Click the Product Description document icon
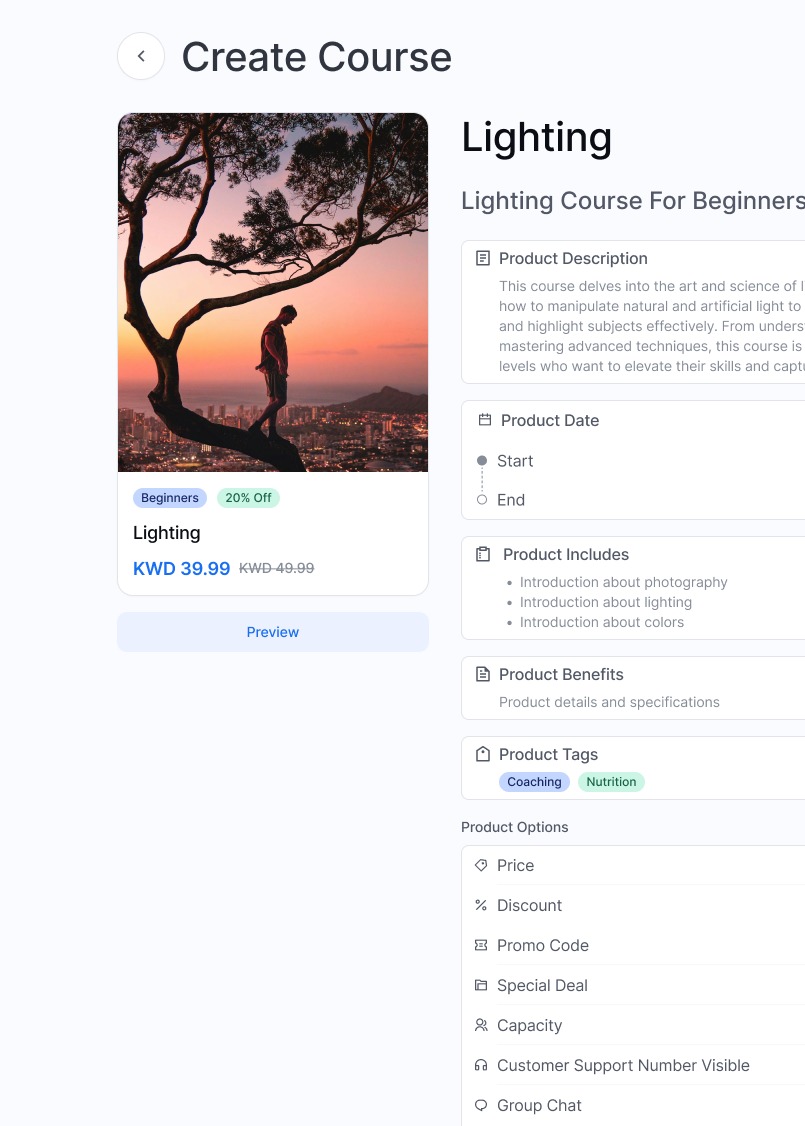This screenshot has height=1126, width=805. (483, 259)
